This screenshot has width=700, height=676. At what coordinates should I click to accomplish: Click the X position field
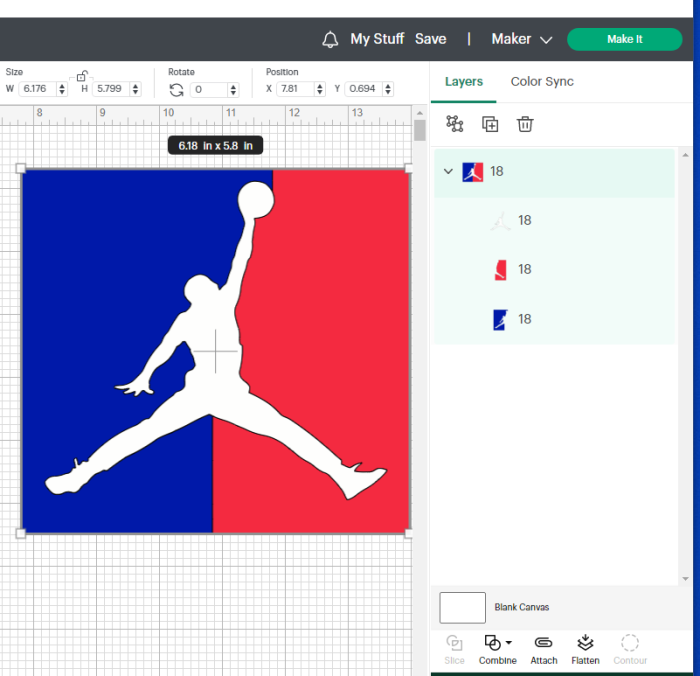coord(295,89)
